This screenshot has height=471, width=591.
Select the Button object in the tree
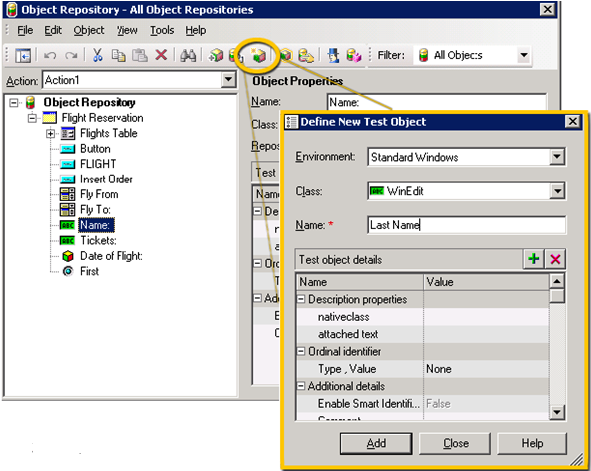[95, 149]
